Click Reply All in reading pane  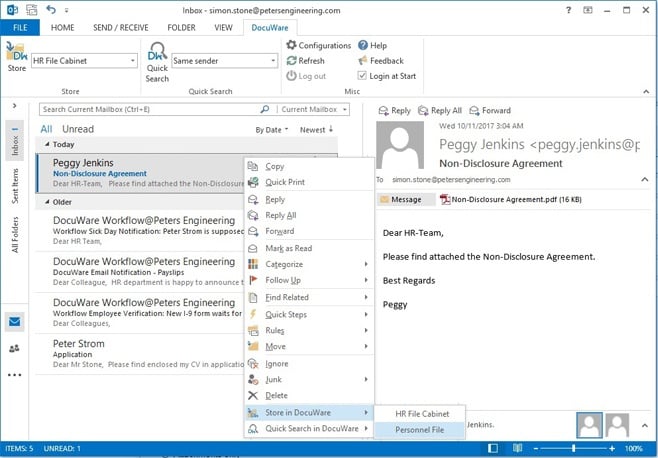coord(439,111)
